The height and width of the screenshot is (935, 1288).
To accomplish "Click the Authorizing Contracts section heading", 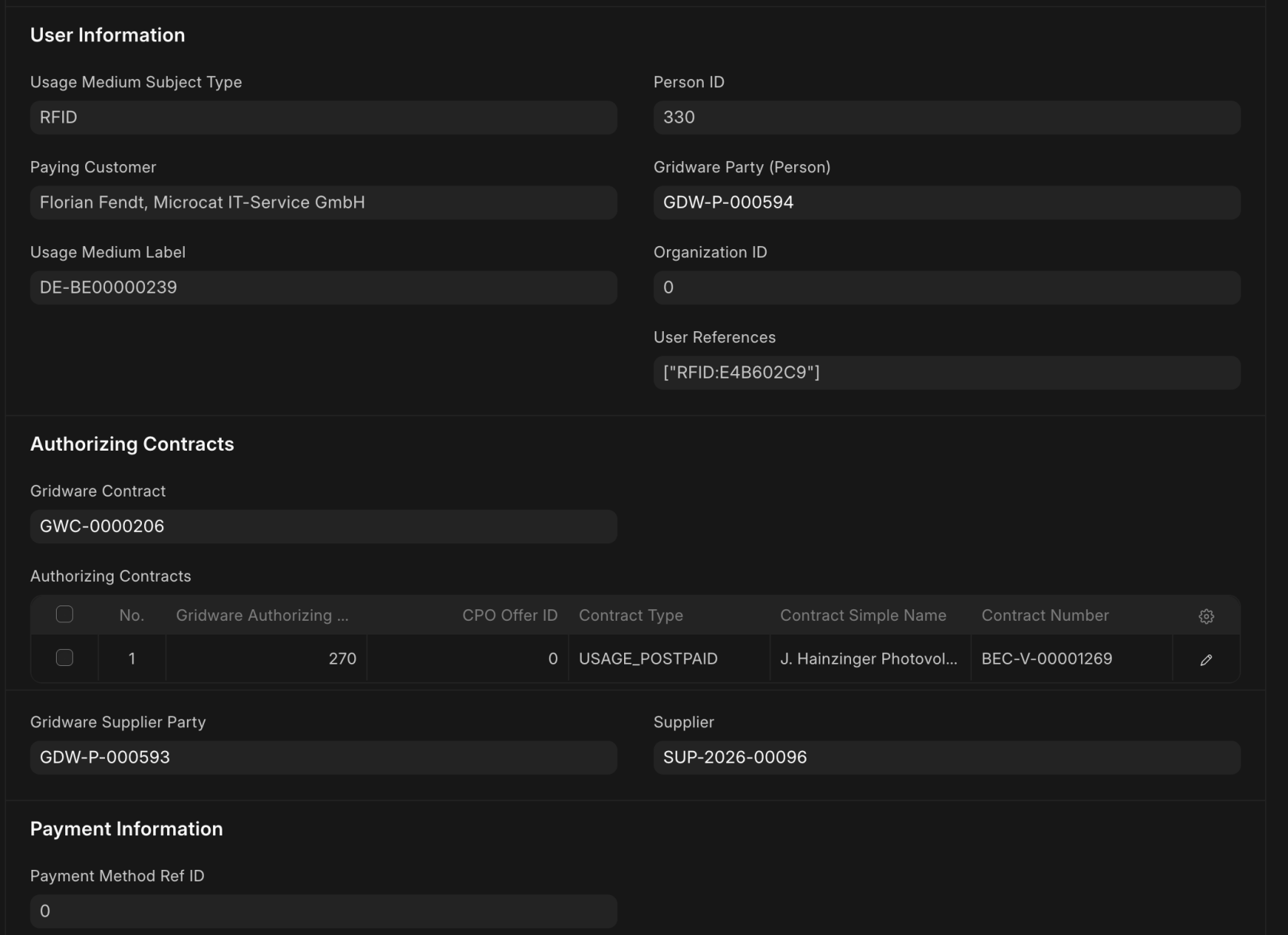I will tap(132, 445).
